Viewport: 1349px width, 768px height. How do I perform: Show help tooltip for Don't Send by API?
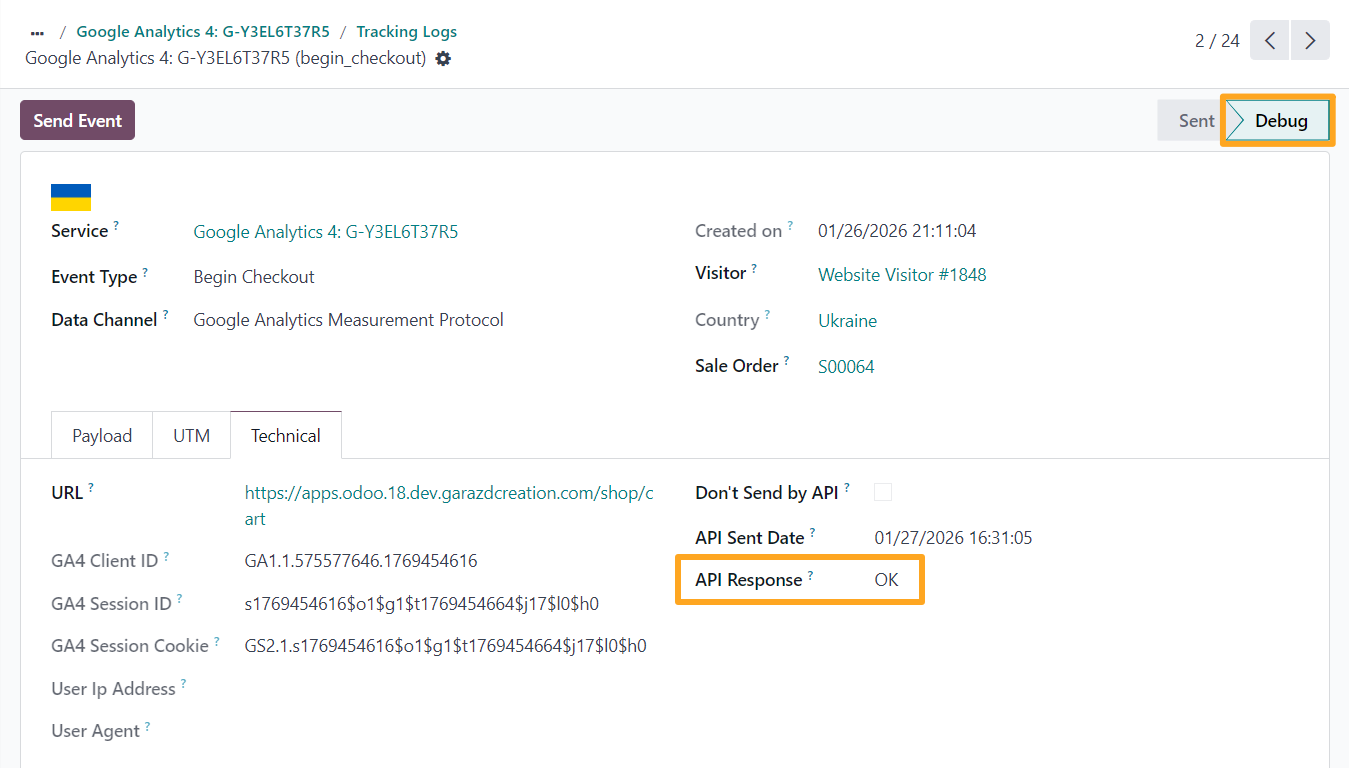tap(847, 487)
